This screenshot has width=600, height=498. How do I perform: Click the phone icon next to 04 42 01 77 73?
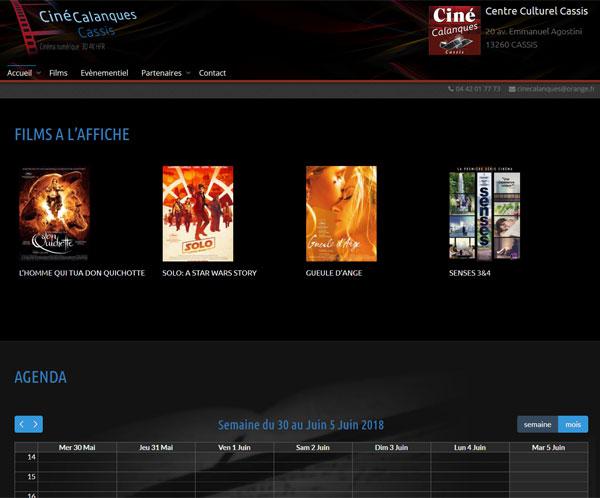coord(451,89)
